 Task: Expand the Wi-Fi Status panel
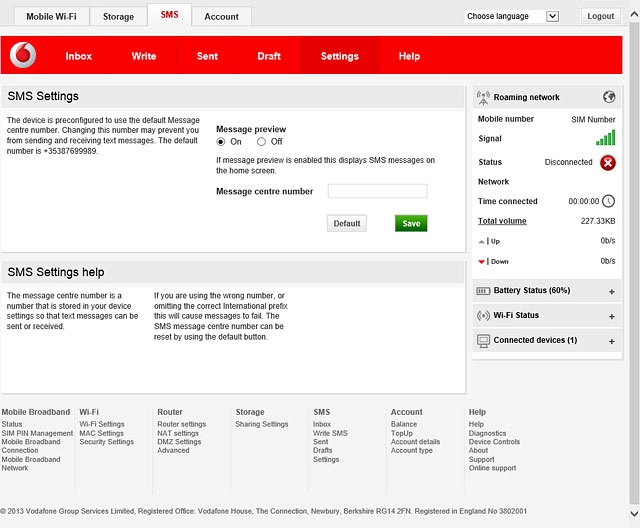(x=611, y=317)
